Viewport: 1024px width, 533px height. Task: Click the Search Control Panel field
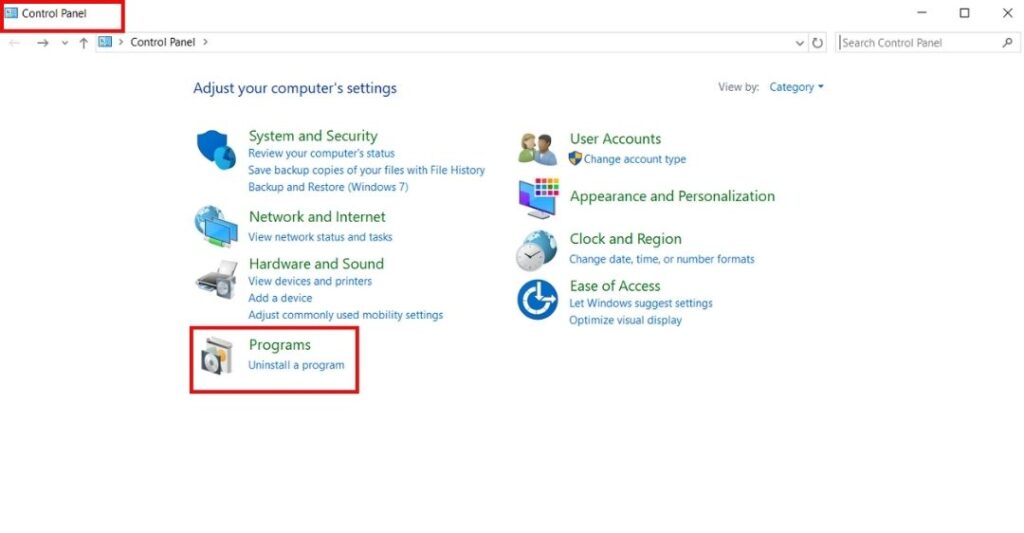(918, 43)
